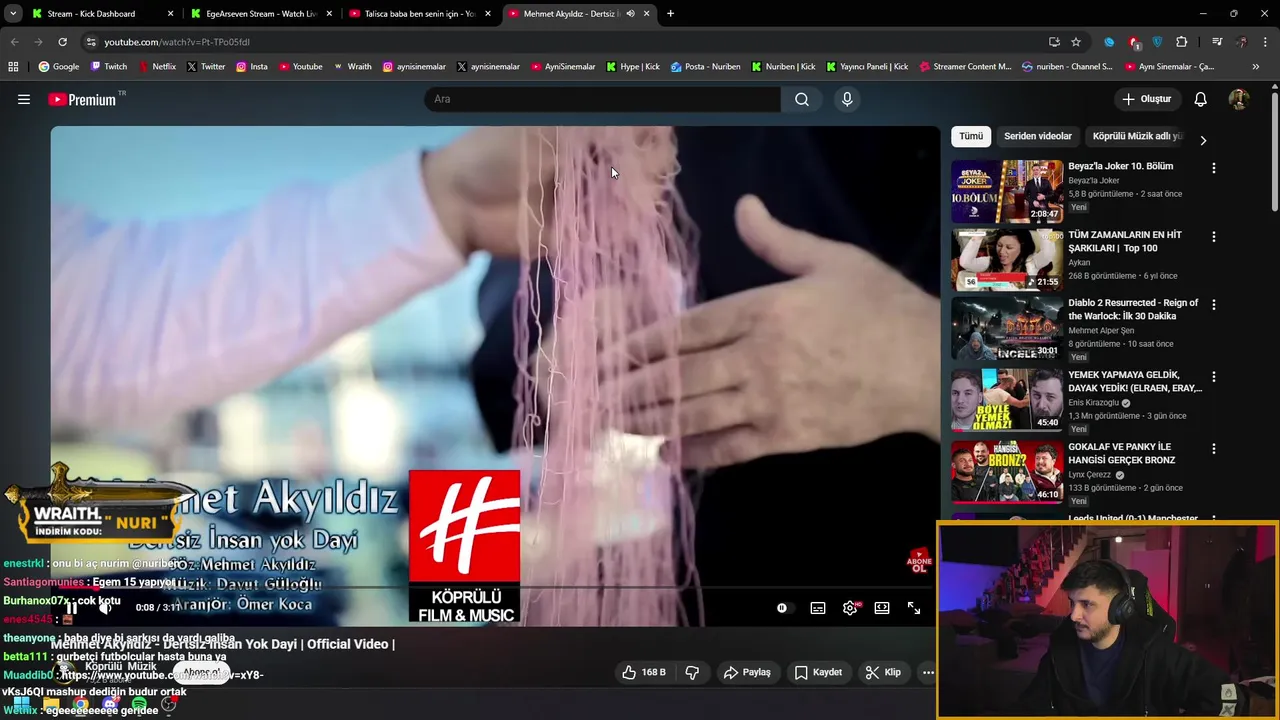This screenshot has width=1280, height=720.
Task: Open the Twitch bookmark
Action: (x=109, y=67)
